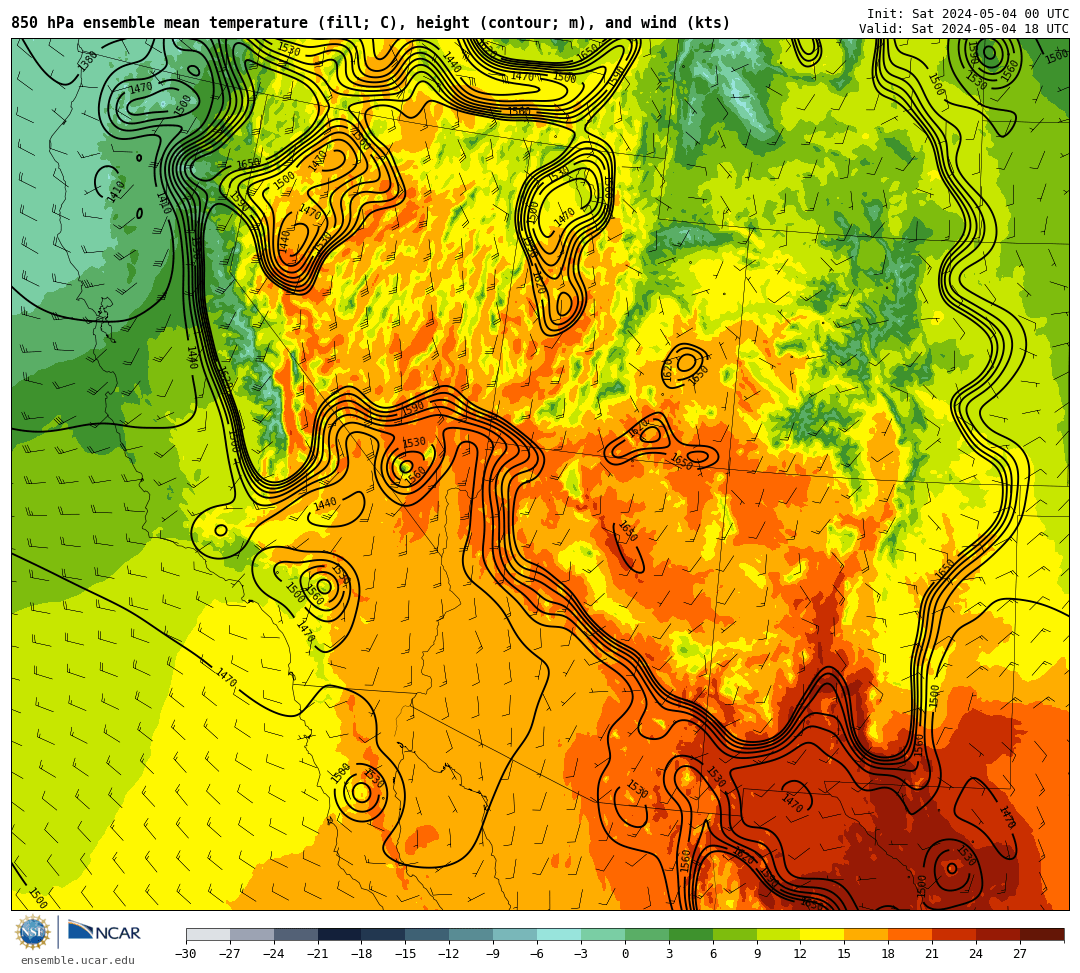1080x973 pixels.
Task: Click the 24 colorbar tick label
Action: (977, 954)
